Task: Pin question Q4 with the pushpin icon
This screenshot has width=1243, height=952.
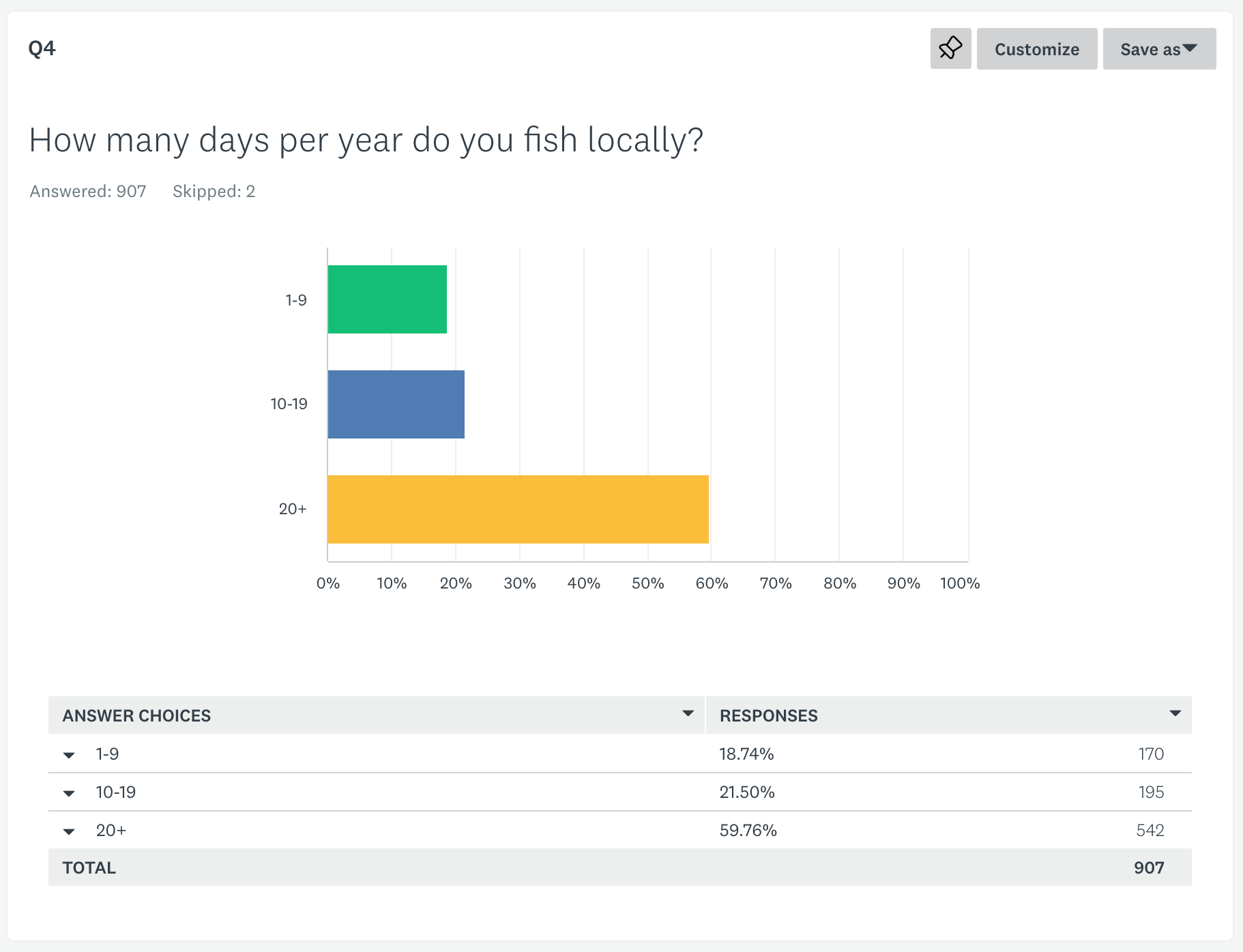Action: (x=950, y=48)
